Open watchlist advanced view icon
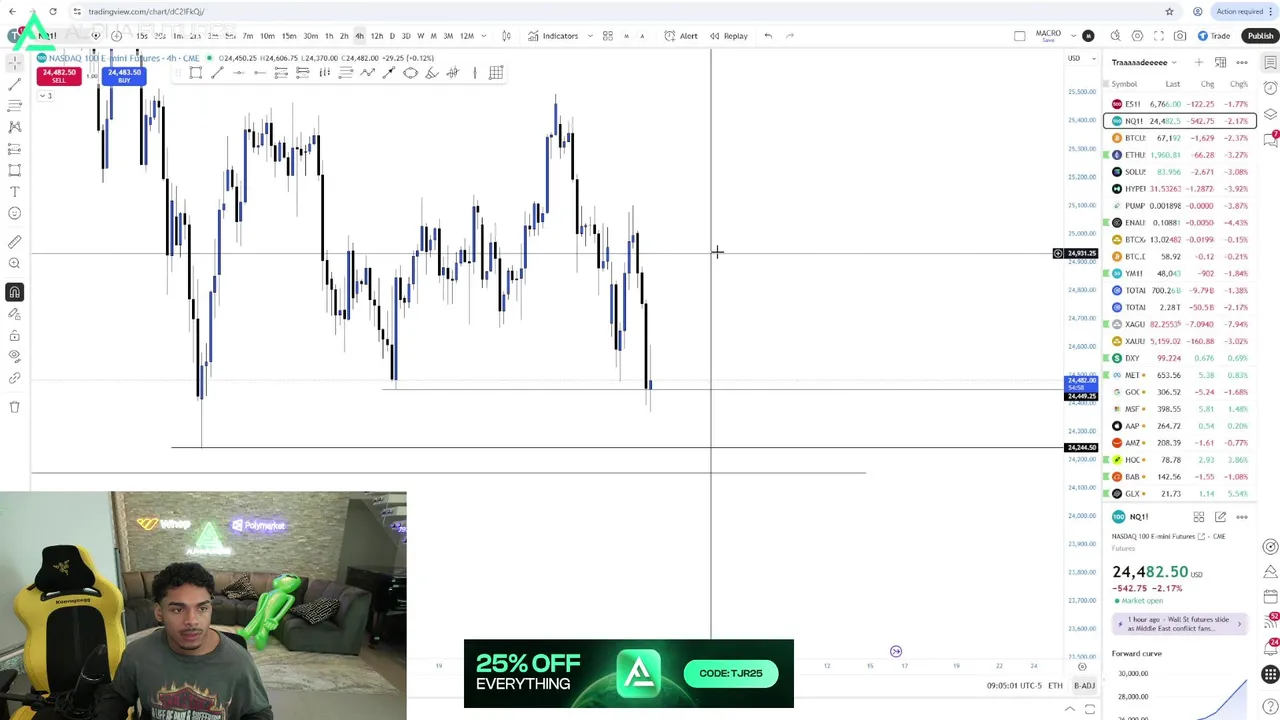This screenshot has height=720, width=1280. point(1220,62)
